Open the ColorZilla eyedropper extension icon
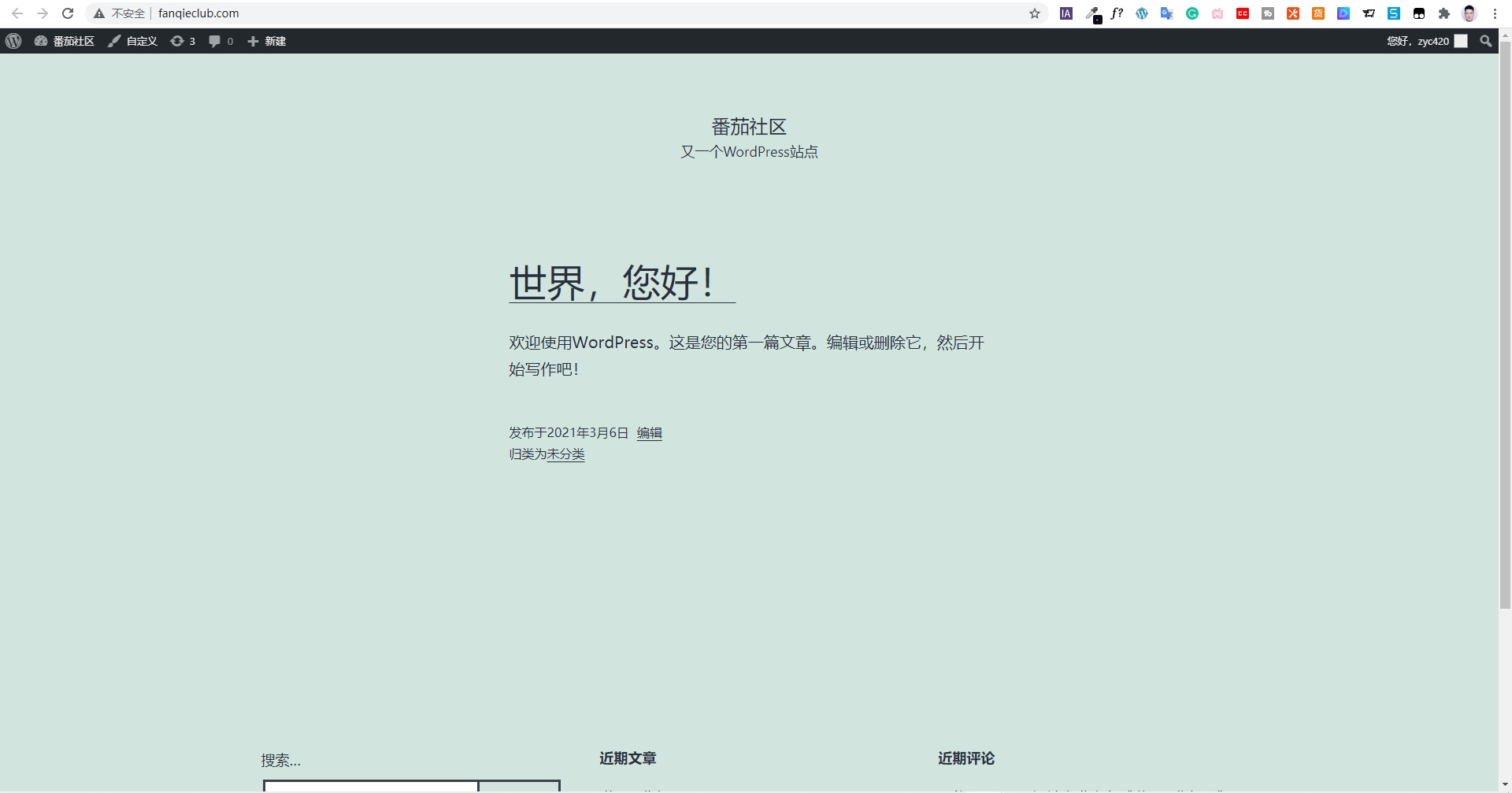Image resolution: width=1512 pixels, height=793 pixels. pos(1094,14)
